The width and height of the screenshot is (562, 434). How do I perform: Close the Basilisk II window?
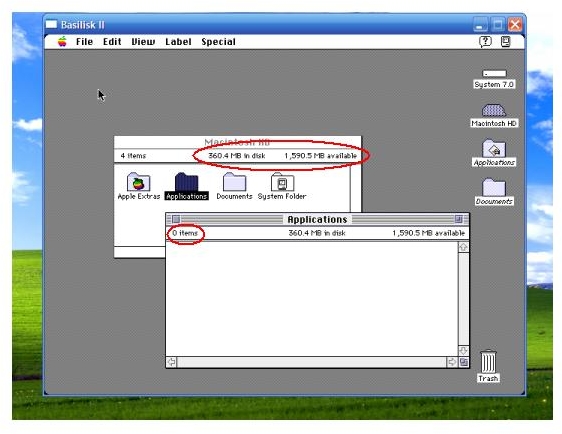pyautogui.click(x=515, y=25)
